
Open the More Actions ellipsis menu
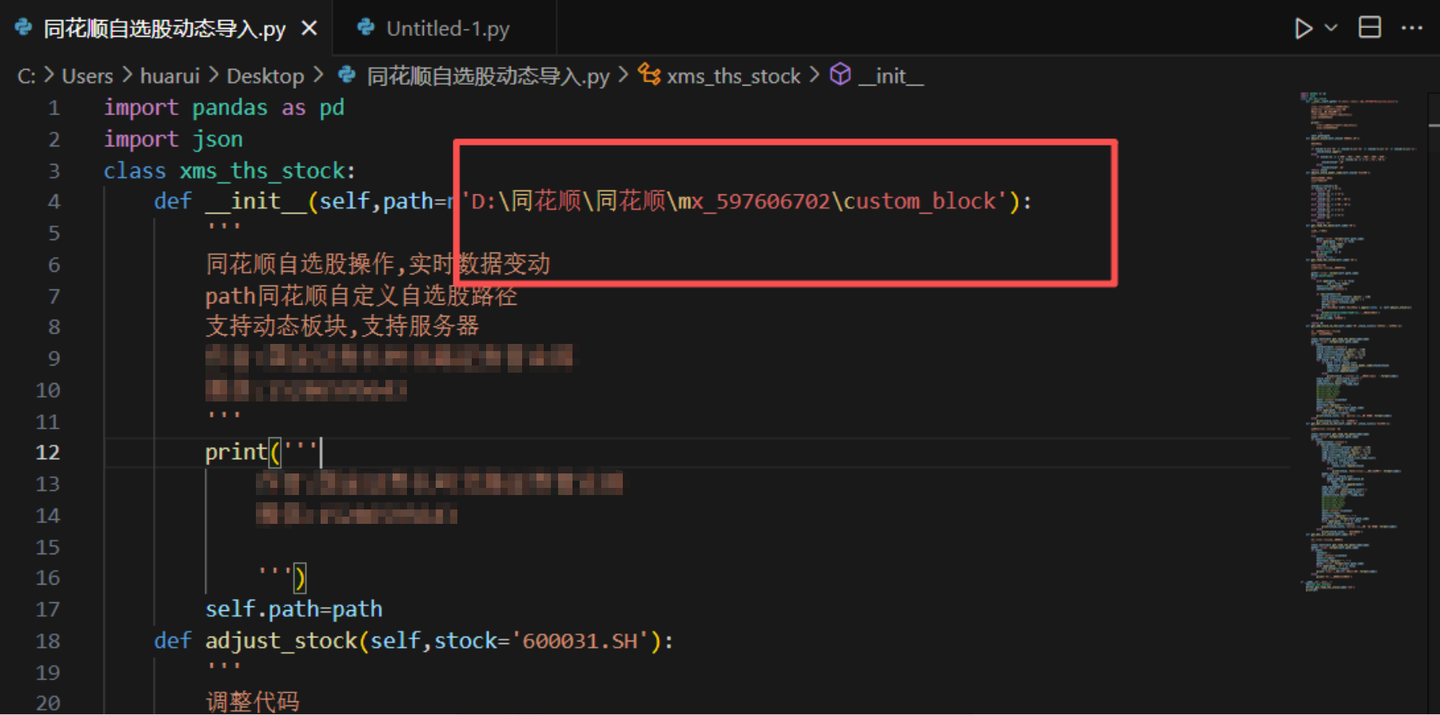point(1412,28)
